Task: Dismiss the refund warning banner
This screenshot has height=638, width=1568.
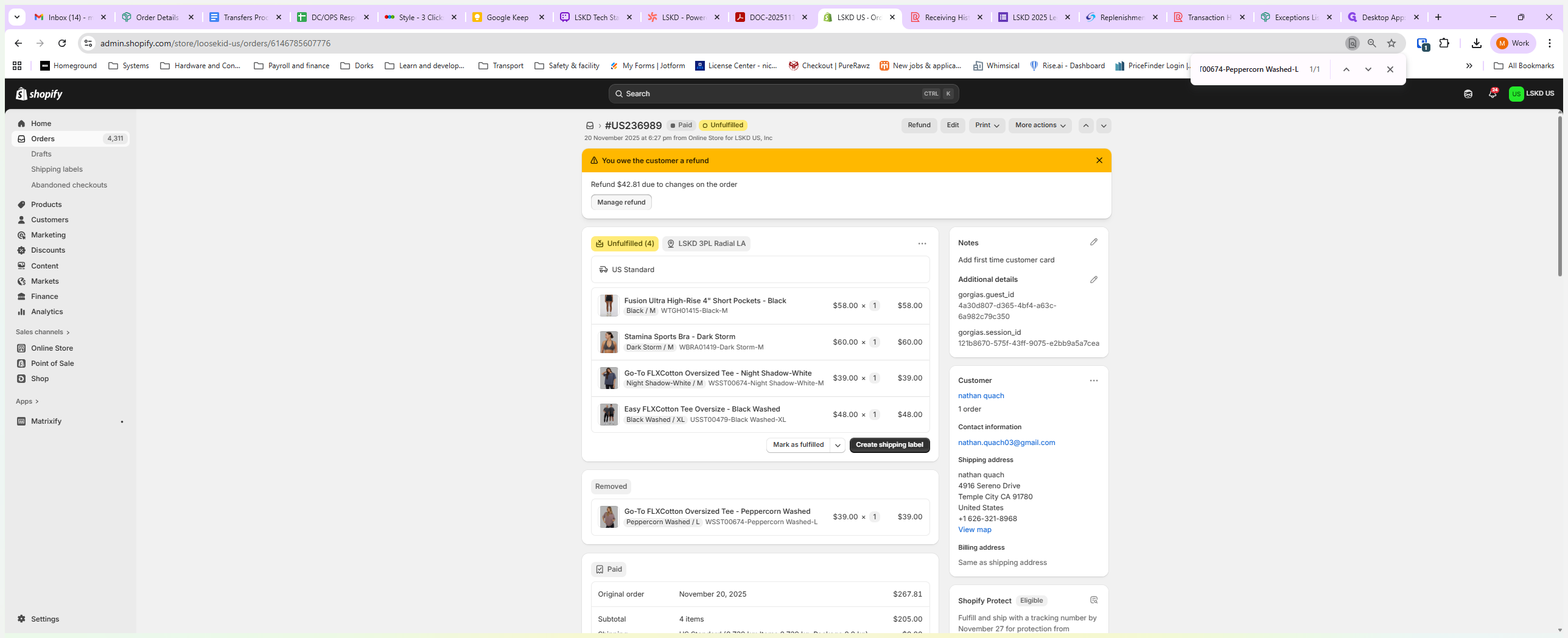Action: click(1099, 161)
